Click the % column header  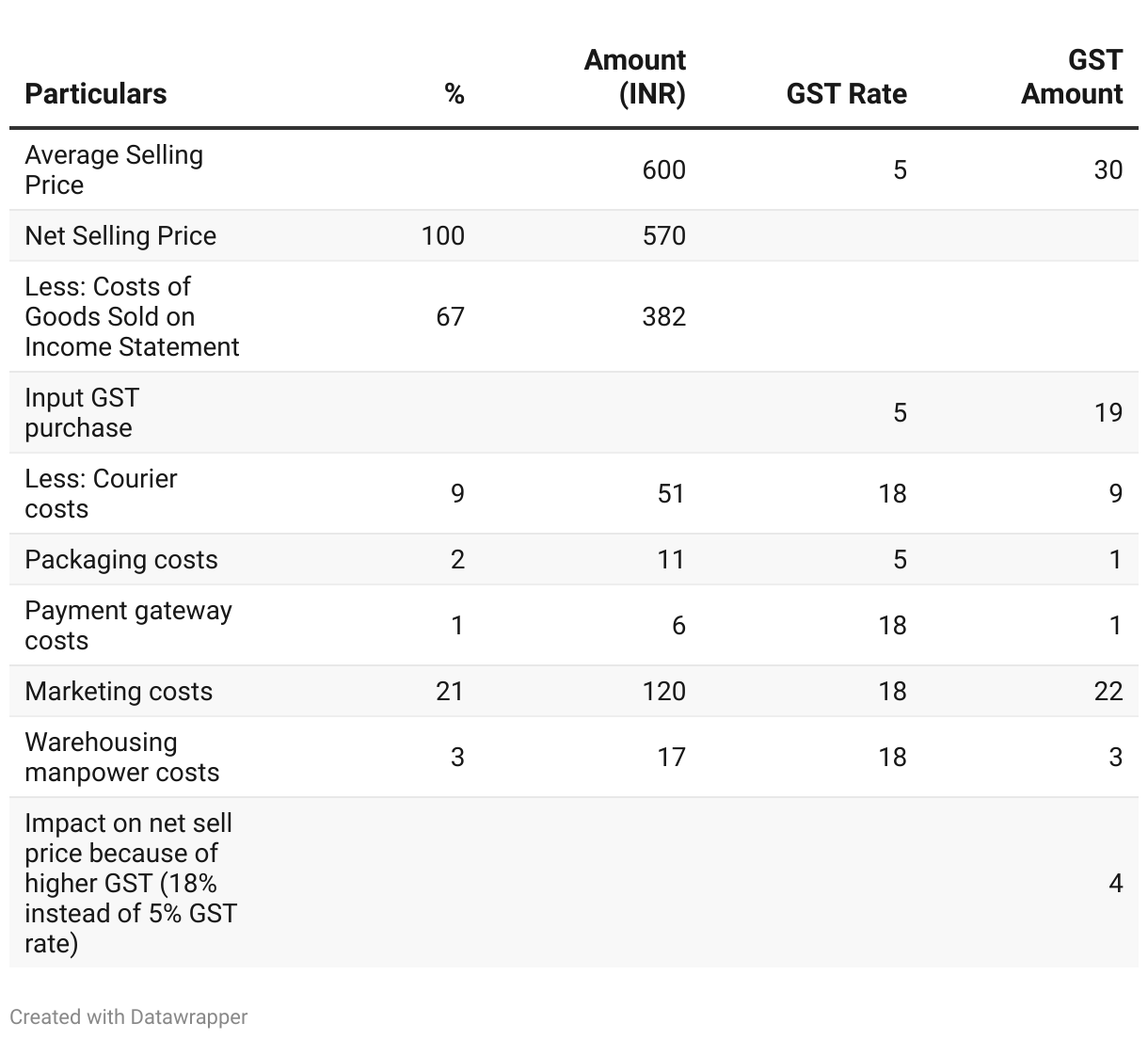(x=454, y=93)
